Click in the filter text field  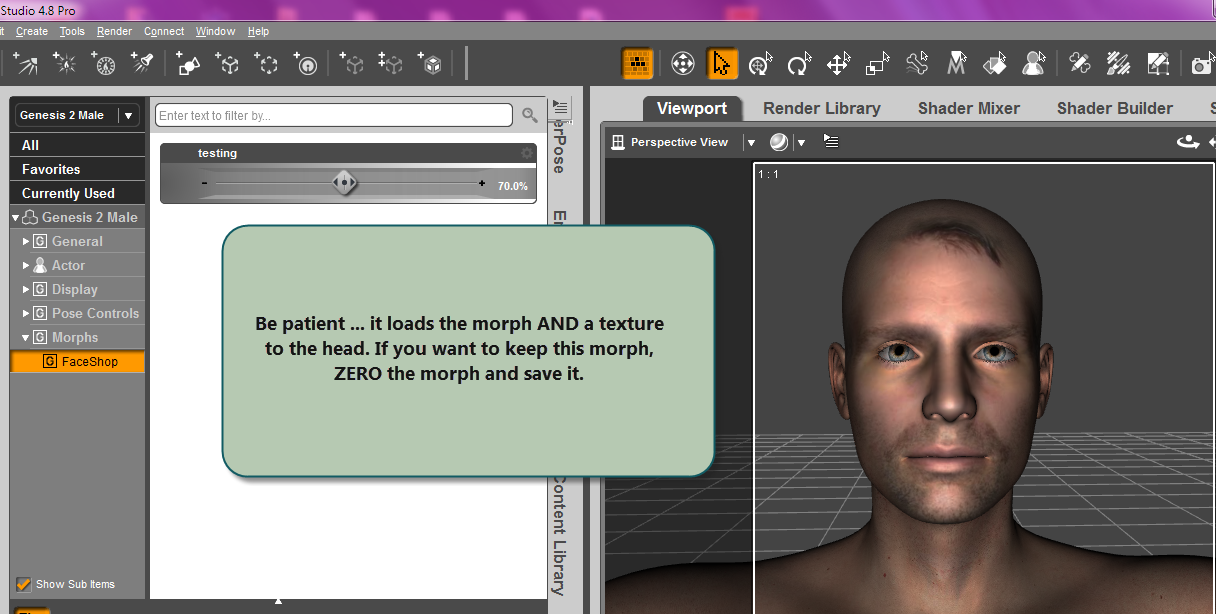coord(334,115)
